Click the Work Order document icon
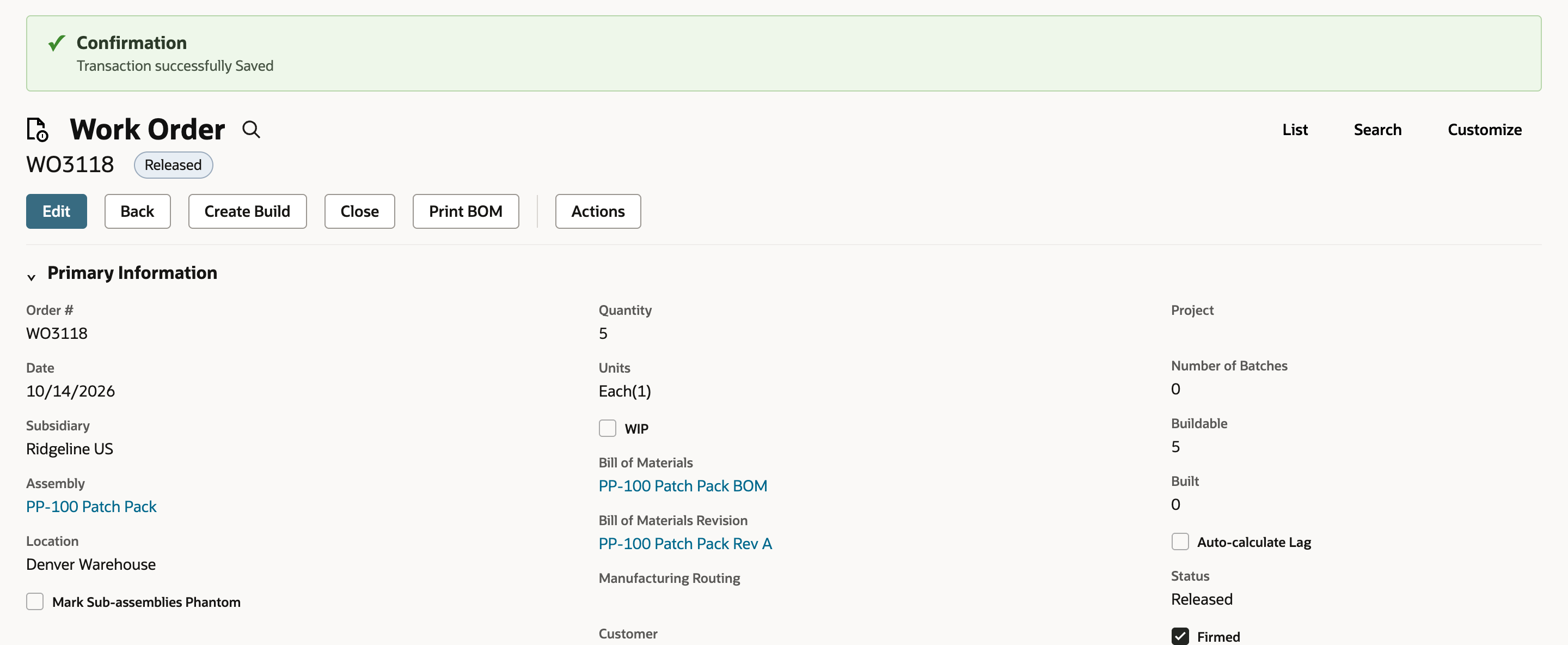This screenshot has width=1568, height=645. coord(37,130)
